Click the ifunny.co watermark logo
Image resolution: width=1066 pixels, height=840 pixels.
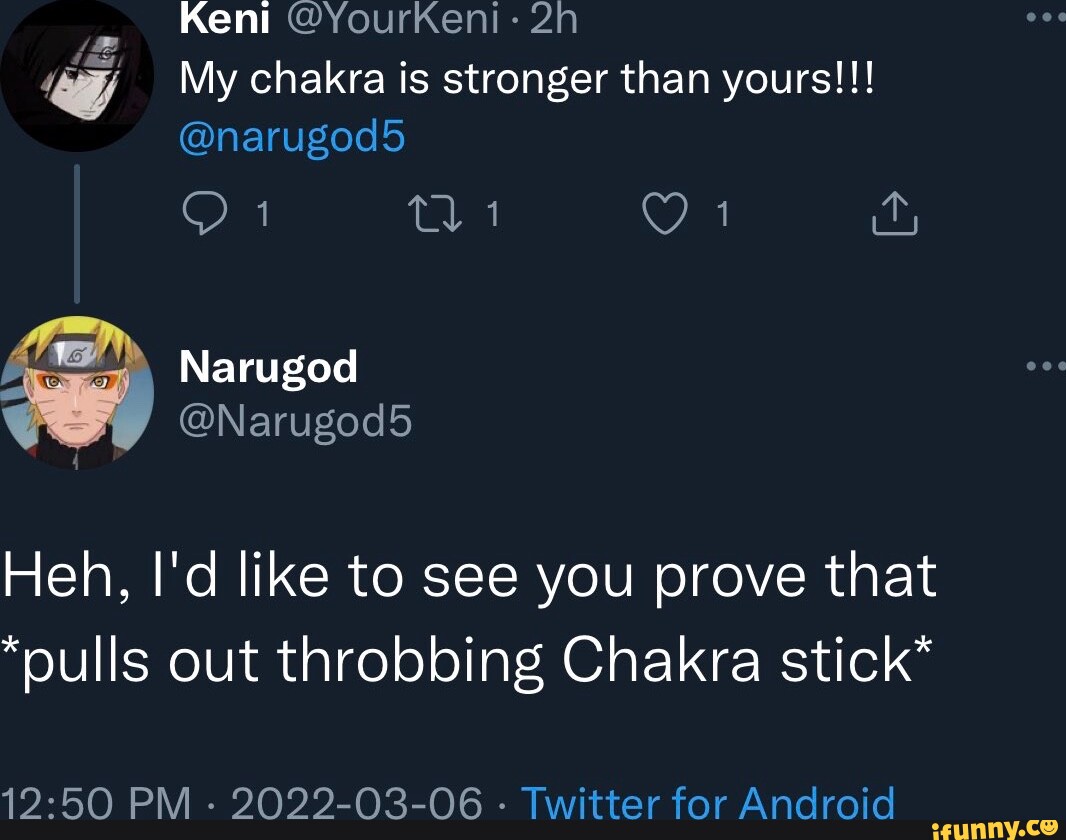[x=997, y=826]
